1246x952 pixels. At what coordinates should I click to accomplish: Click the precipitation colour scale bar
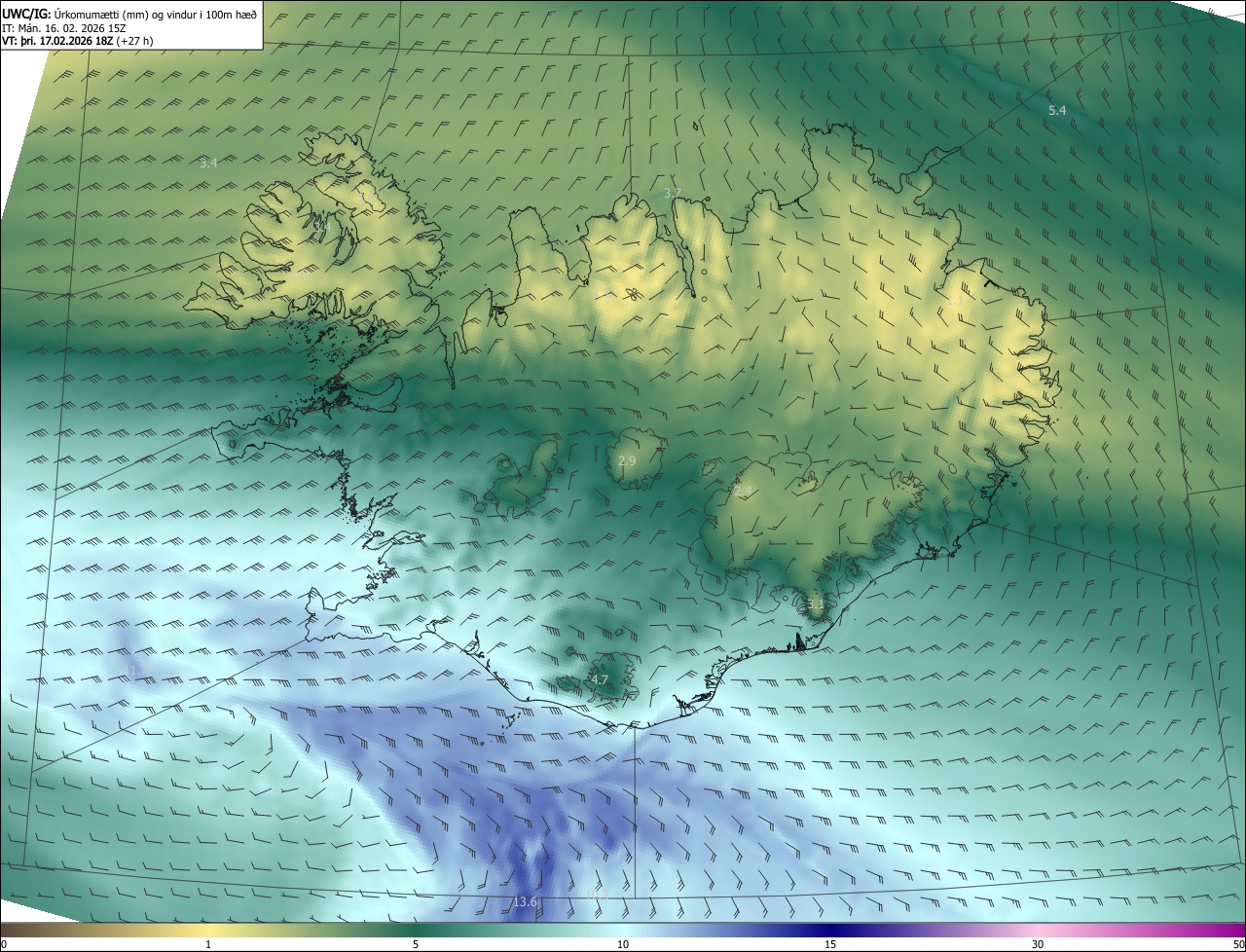(623, 930)
